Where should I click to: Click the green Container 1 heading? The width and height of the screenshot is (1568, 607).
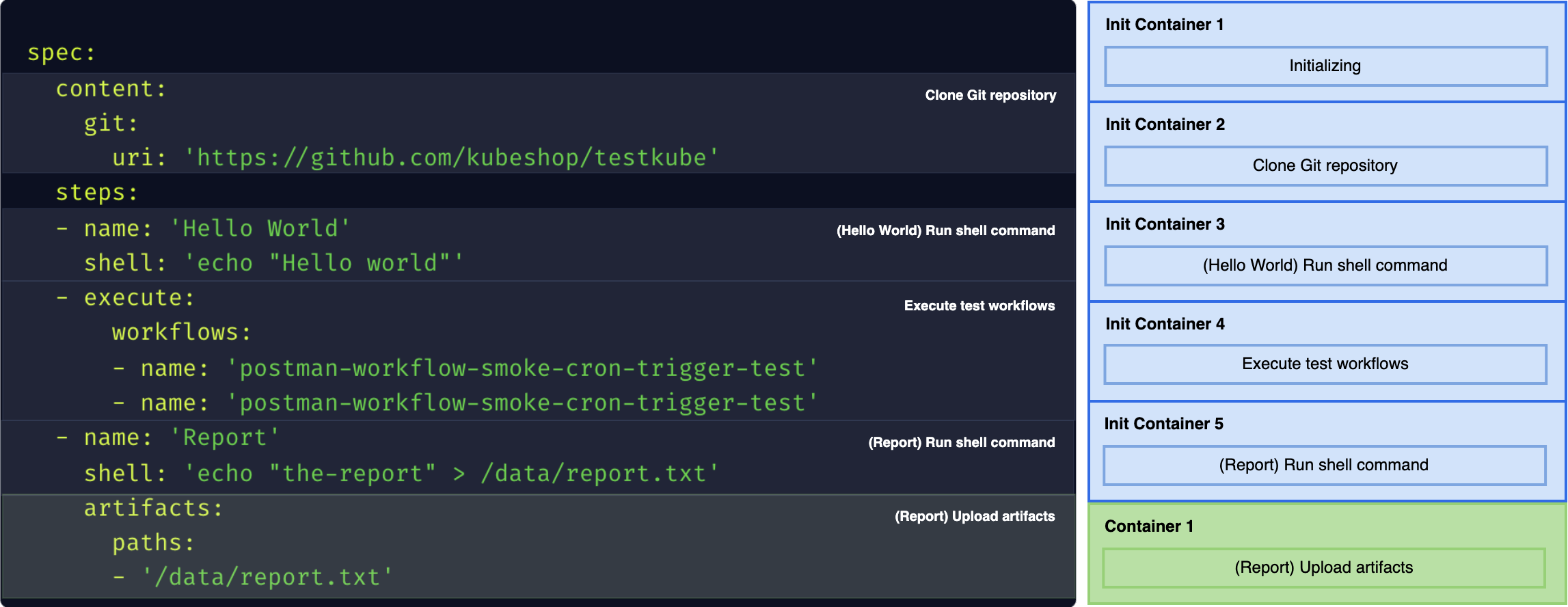(x=1149, y=527)
